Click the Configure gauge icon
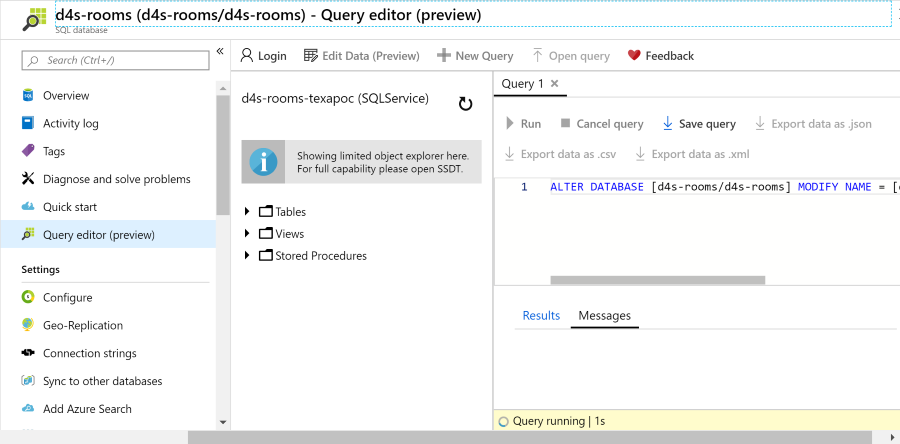The width and height of the screenshot is (900, 444). point(28,297)
